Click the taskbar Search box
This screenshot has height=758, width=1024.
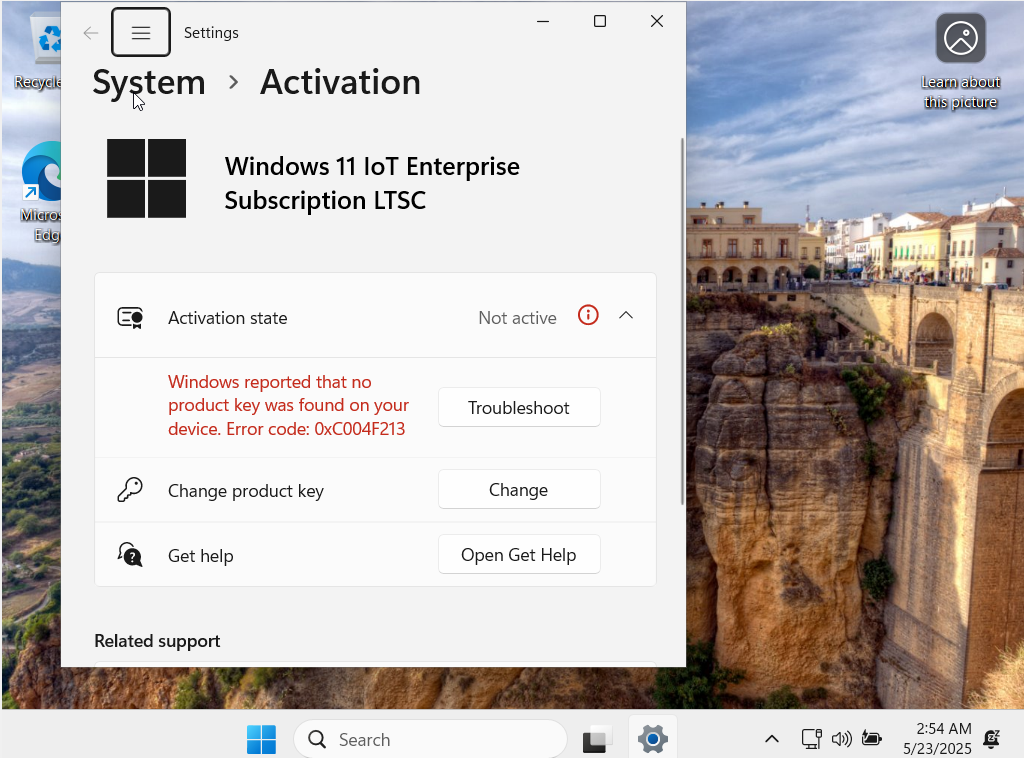[x=430, y=740]
